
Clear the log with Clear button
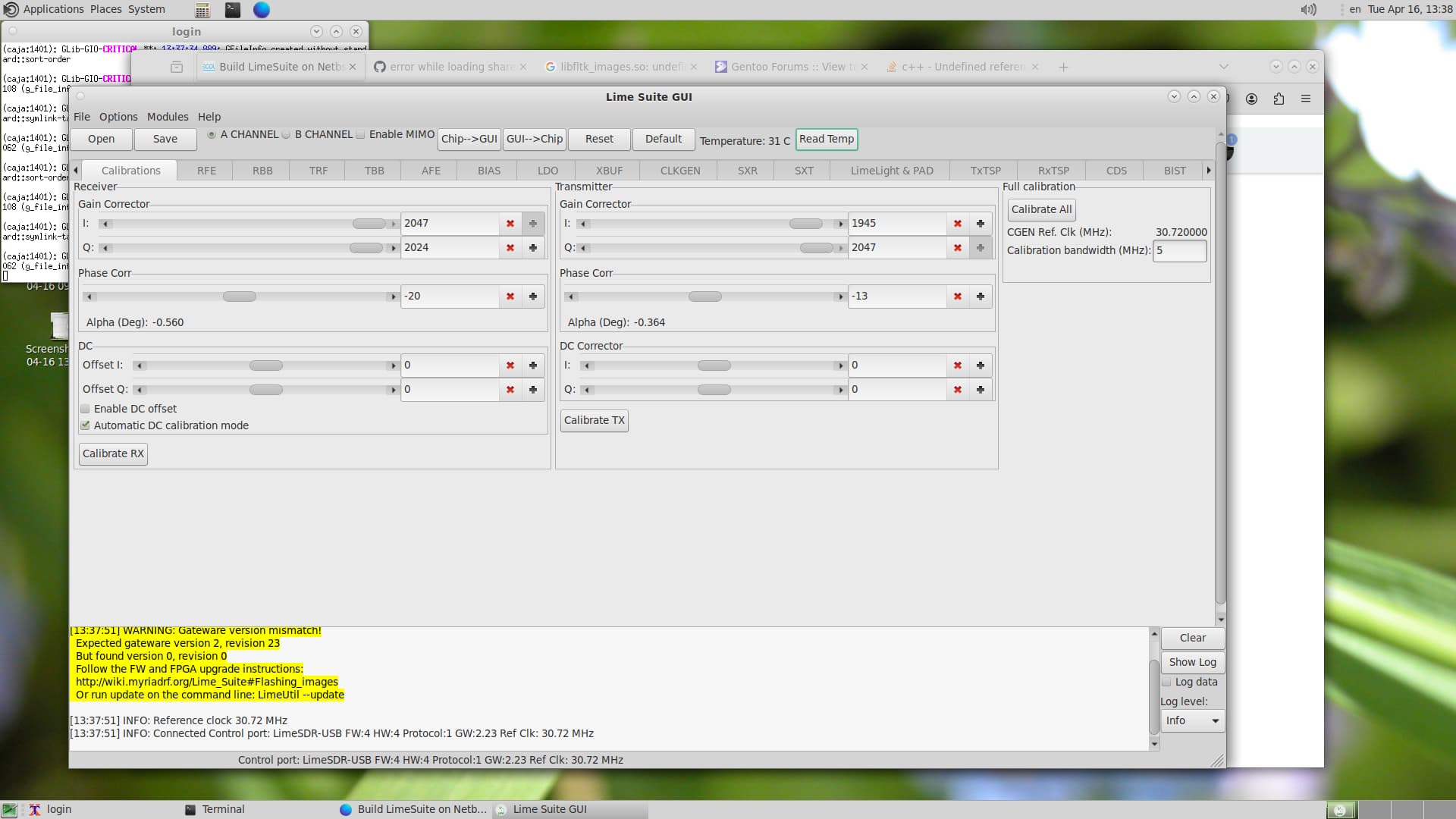tap(1192, 639)
